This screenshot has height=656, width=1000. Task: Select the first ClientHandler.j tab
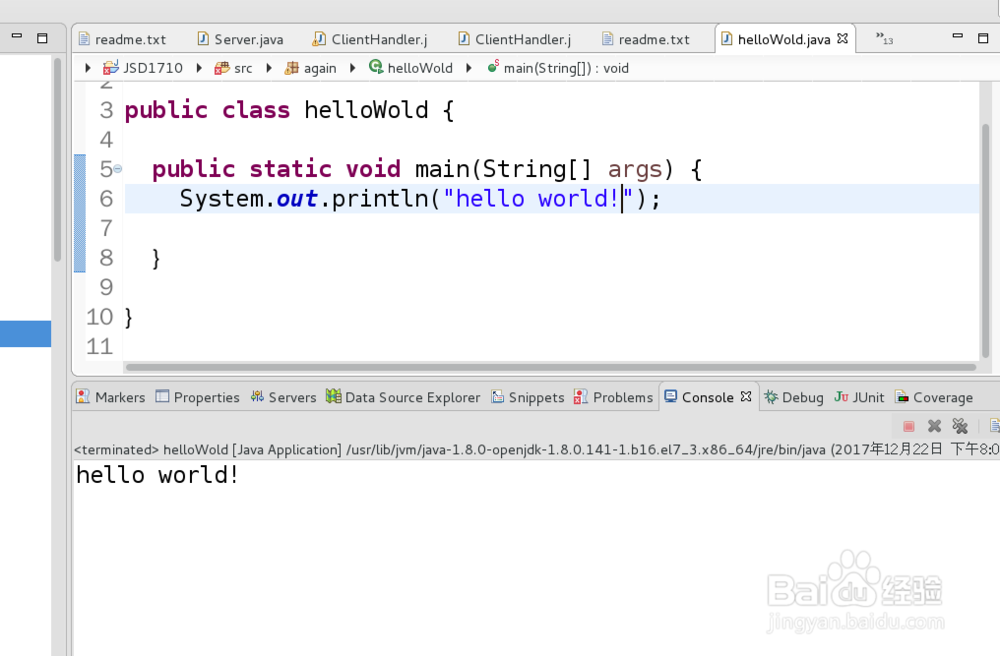(x=370, y=40)
